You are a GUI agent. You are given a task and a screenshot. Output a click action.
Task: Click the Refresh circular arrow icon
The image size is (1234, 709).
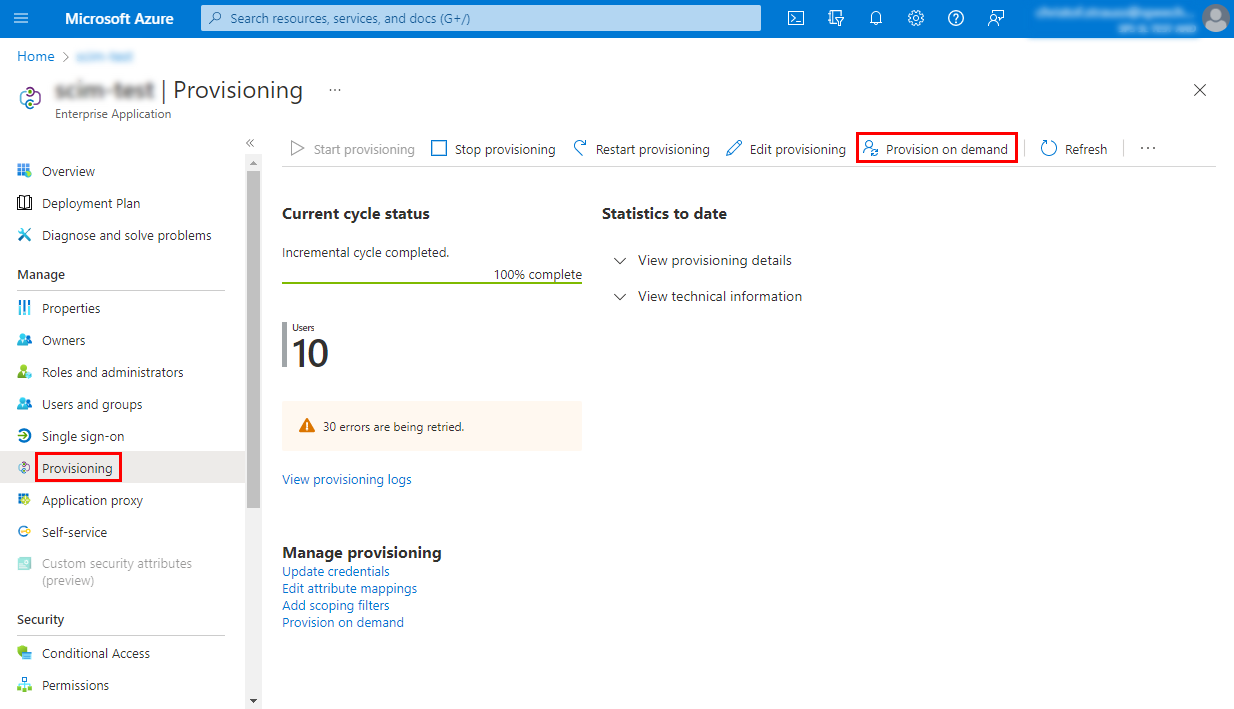point(1049,149)
